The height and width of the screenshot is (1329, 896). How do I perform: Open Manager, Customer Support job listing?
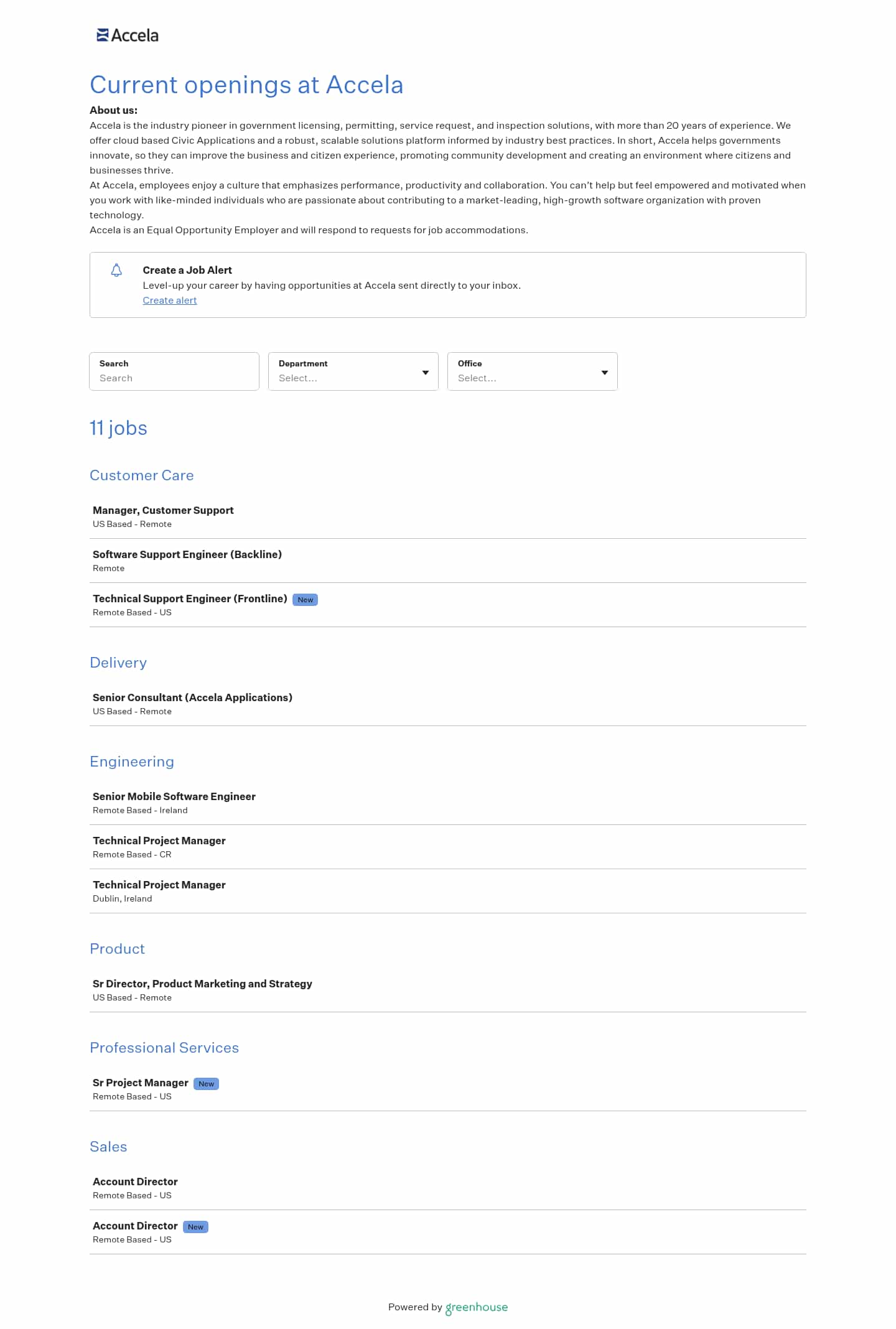pyautogui.click(x=163, y=510)
